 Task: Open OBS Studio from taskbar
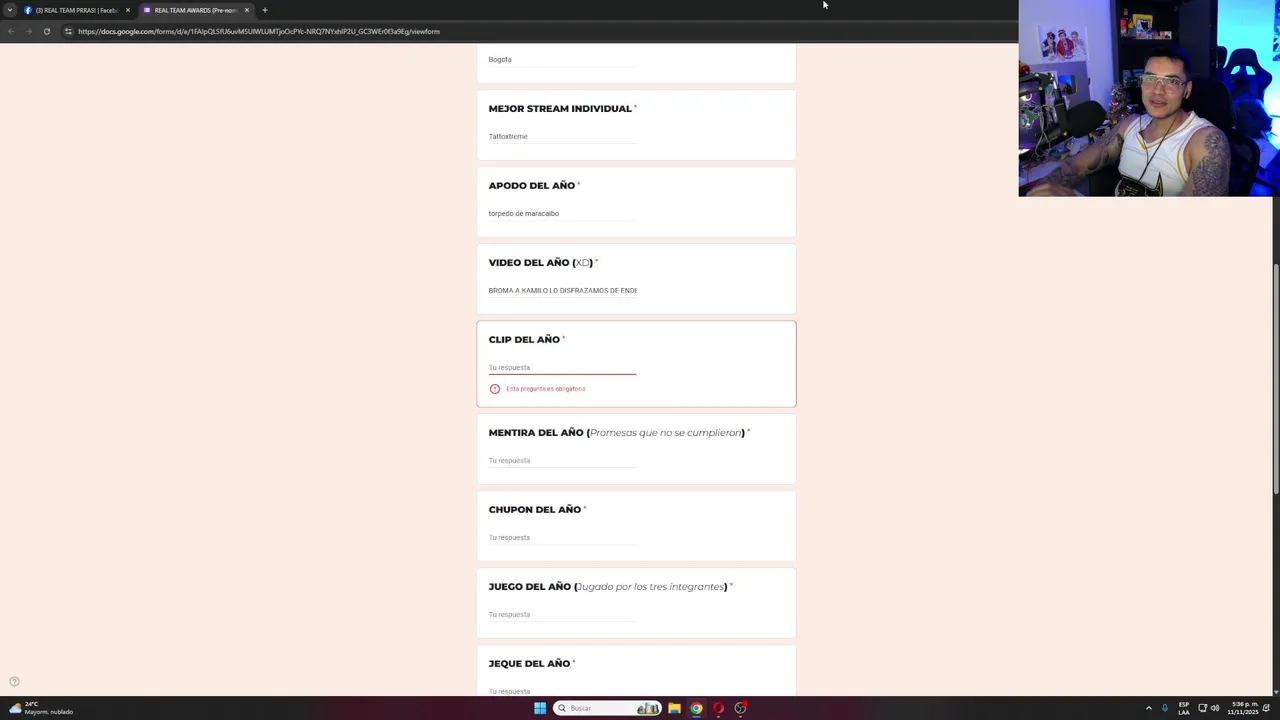[x=741, y=708]
